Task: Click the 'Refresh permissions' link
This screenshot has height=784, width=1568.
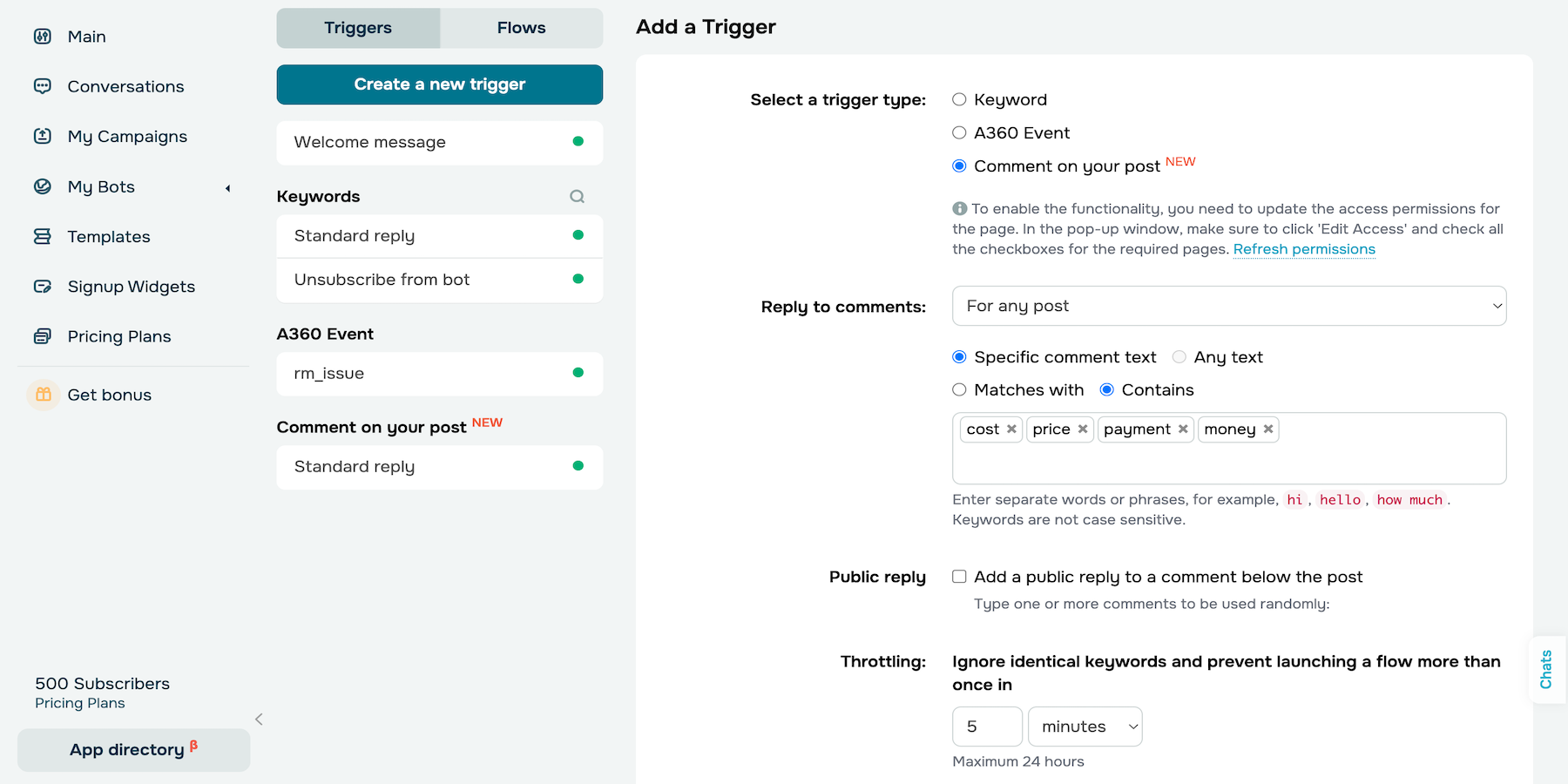Action: click(1303, 249)
